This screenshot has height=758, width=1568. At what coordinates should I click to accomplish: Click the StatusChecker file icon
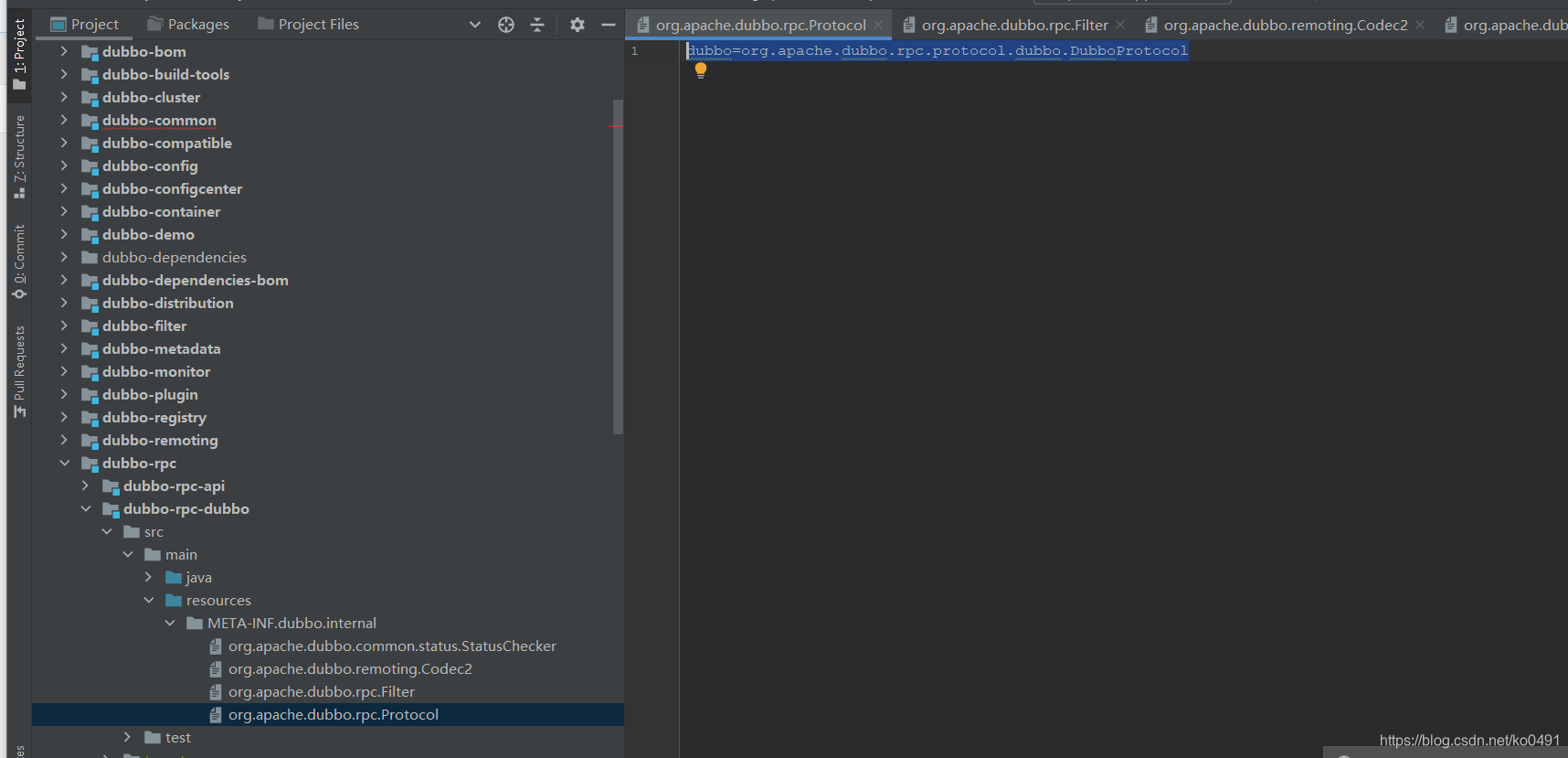pos(216,646)
